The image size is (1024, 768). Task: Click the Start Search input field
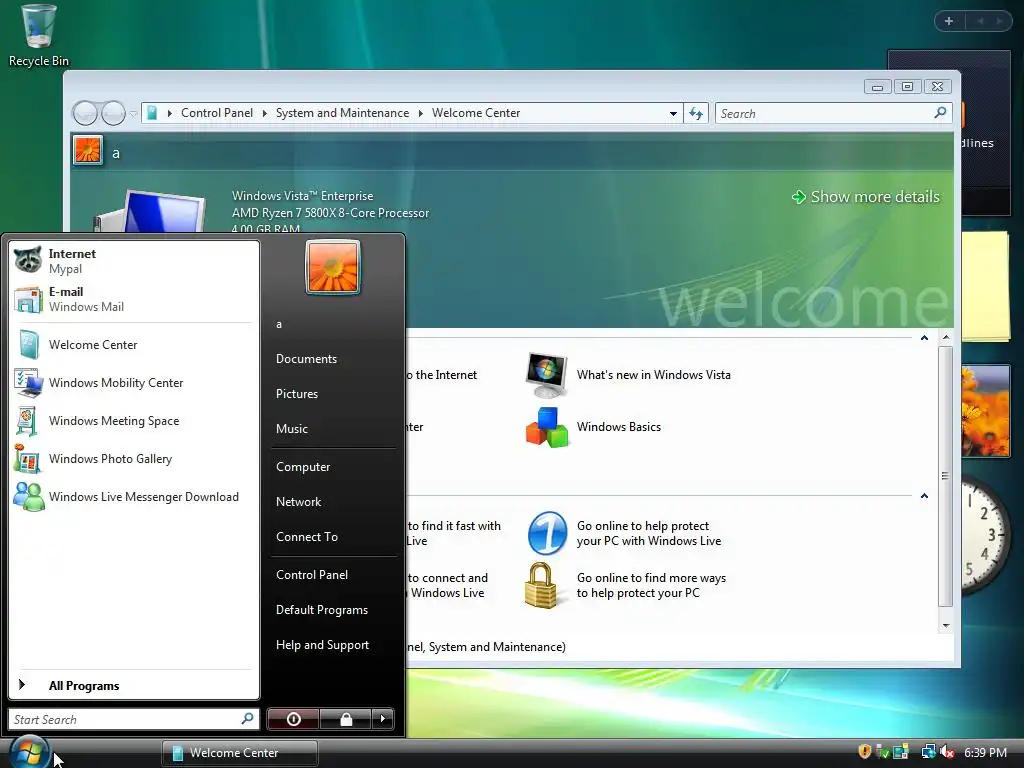[133, 719]
